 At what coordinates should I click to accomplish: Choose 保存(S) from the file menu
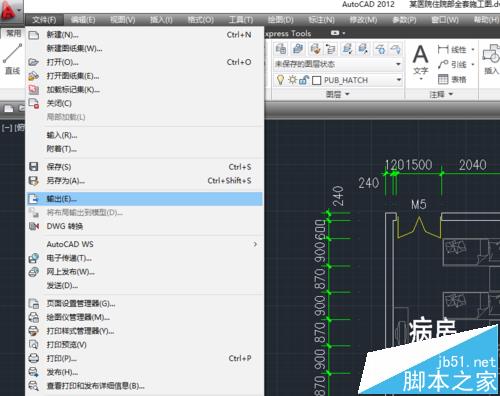point(144,167)
